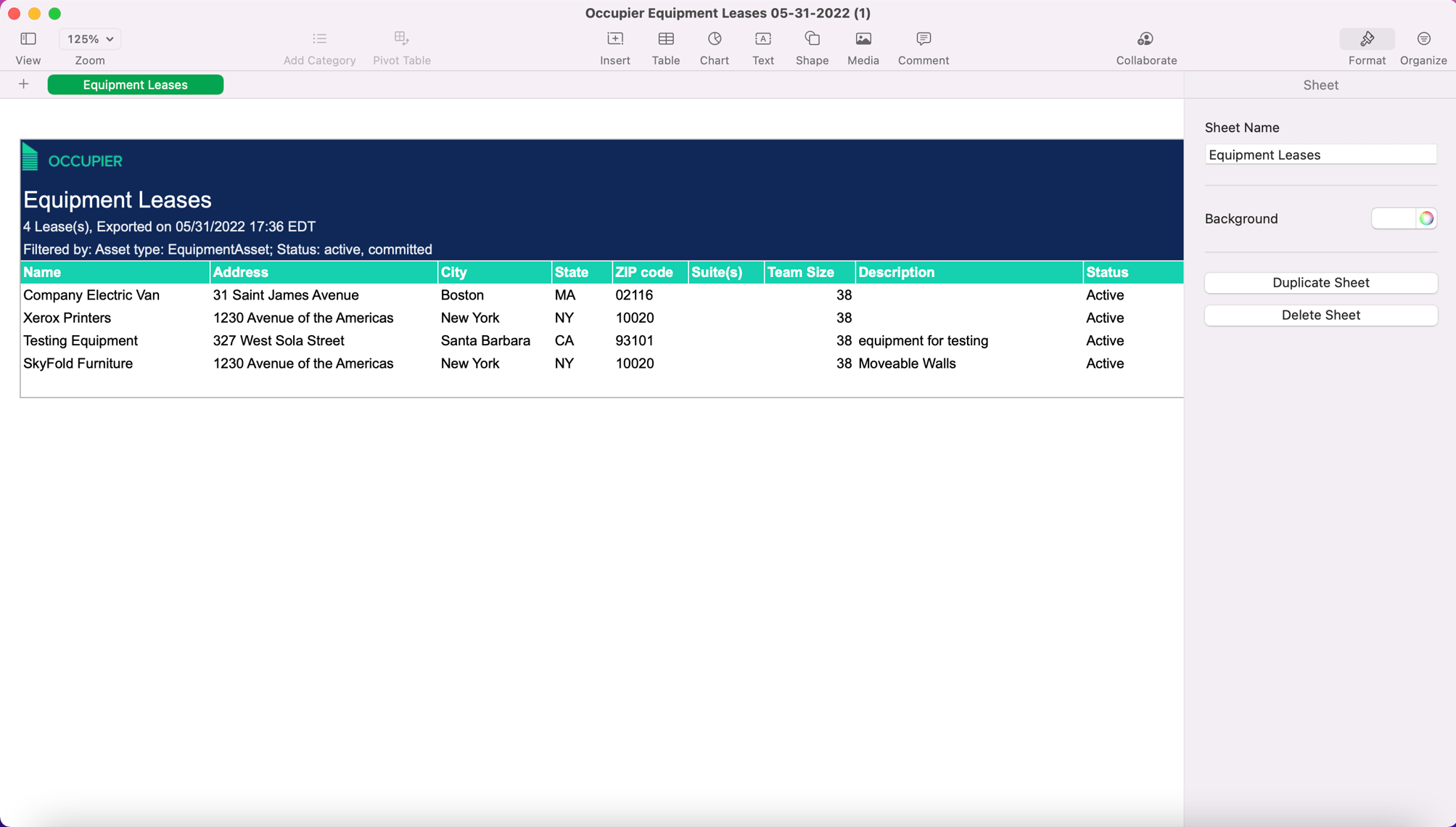This screenshot has width=1456, height=827.
Task: Select the 93101 ZIP code cell
Action: (x=650, y=341)
